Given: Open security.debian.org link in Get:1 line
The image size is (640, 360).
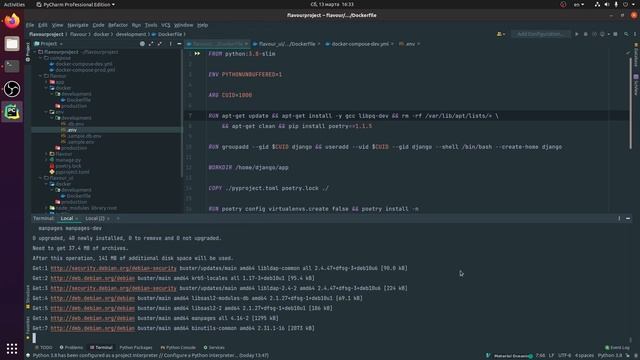Looking at the screenshot, I should point(113,268).
